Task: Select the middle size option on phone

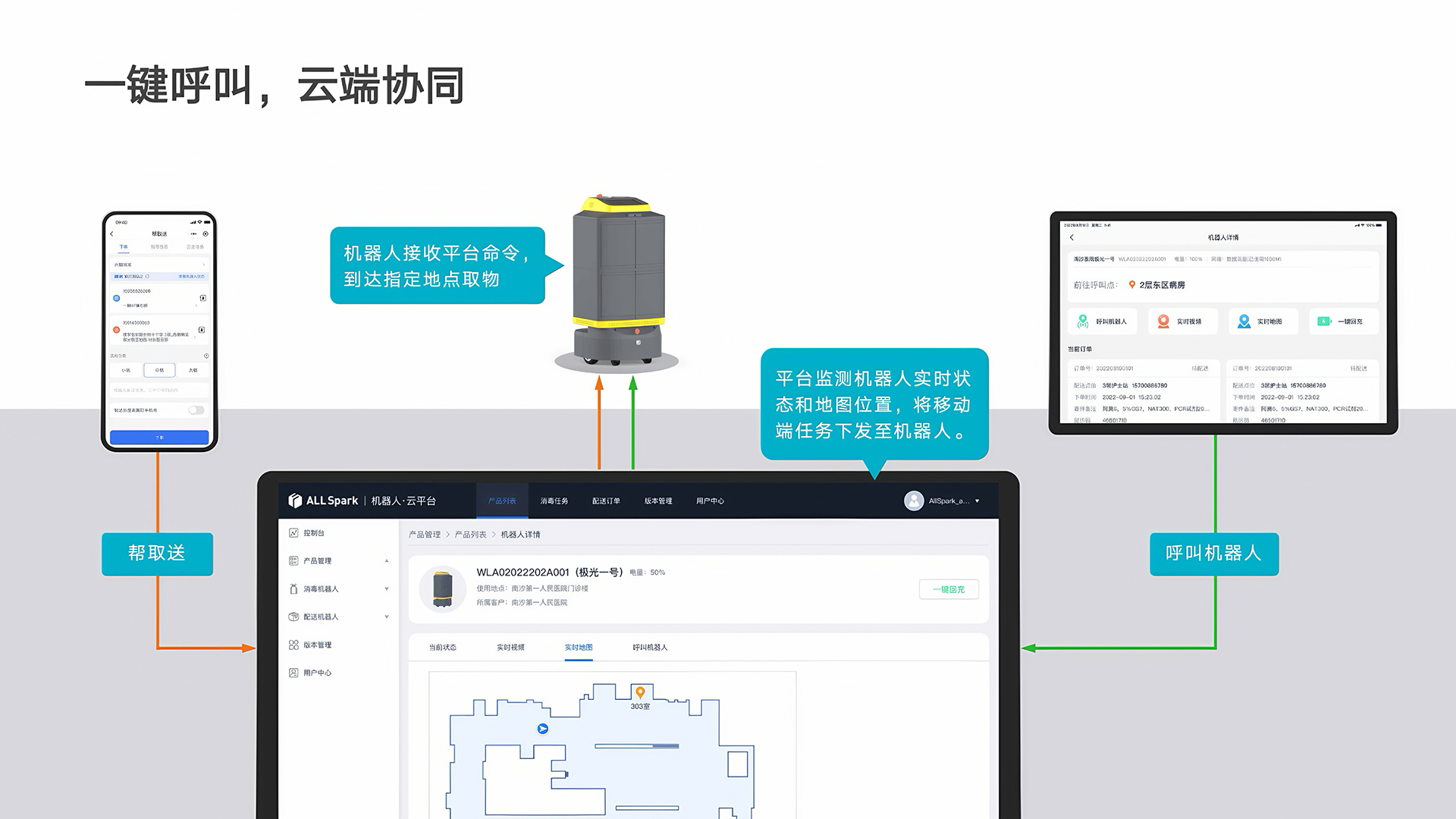Action: [159, 370]
